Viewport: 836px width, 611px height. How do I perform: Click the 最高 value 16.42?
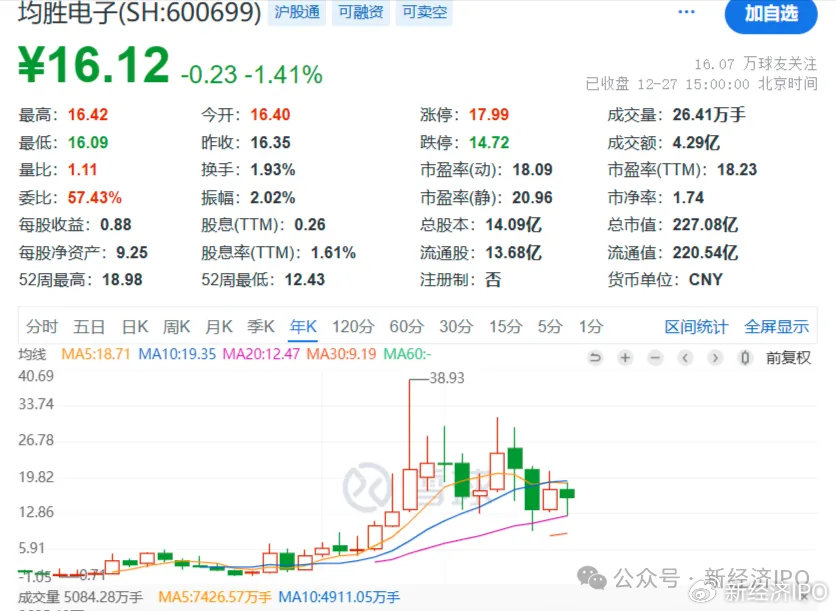[88, 115]
